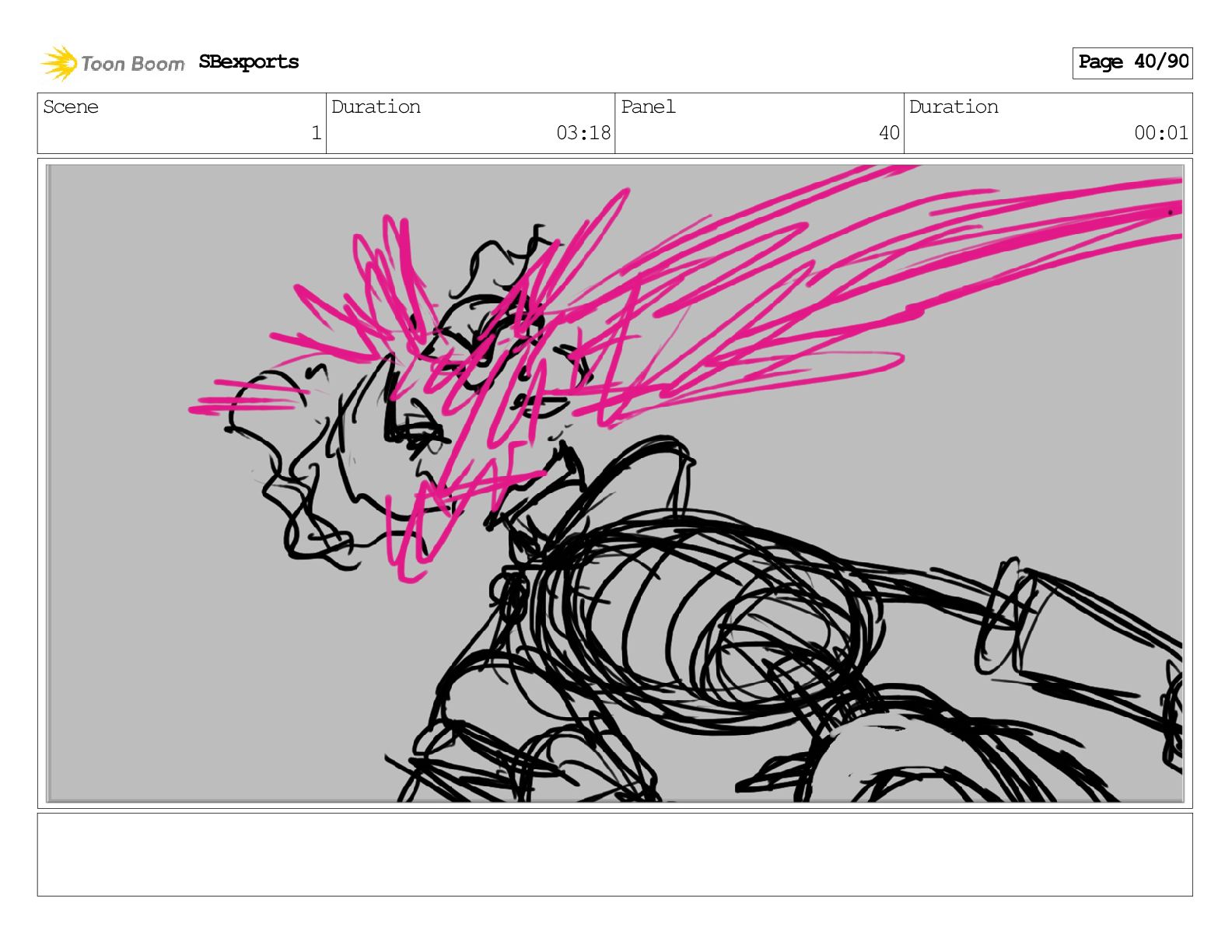Click the Toon Boom starburst logo icon
1232x952 pixels.
pos(58,63)
